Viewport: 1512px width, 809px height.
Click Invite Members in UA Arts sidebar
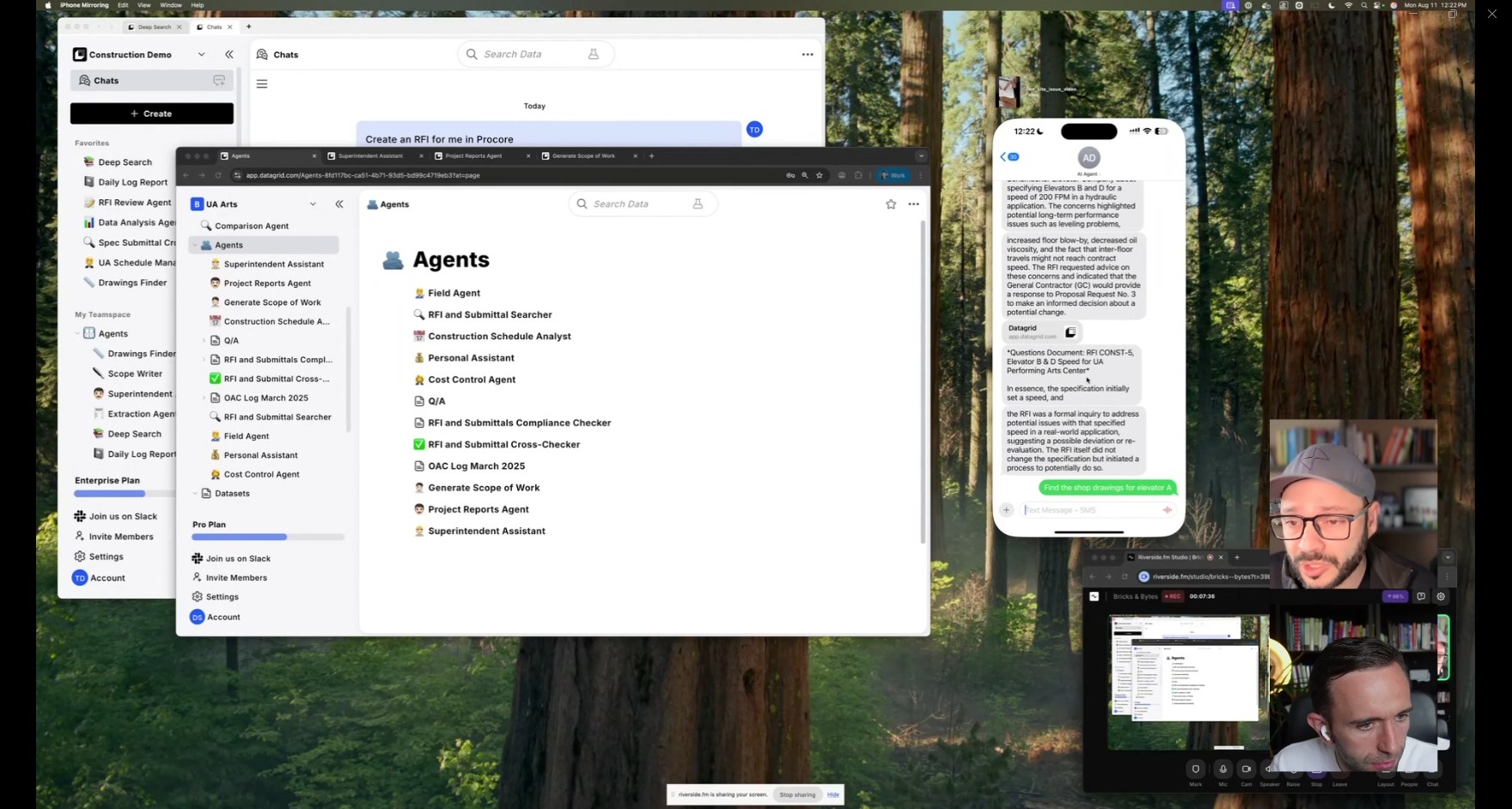(229, 578)
